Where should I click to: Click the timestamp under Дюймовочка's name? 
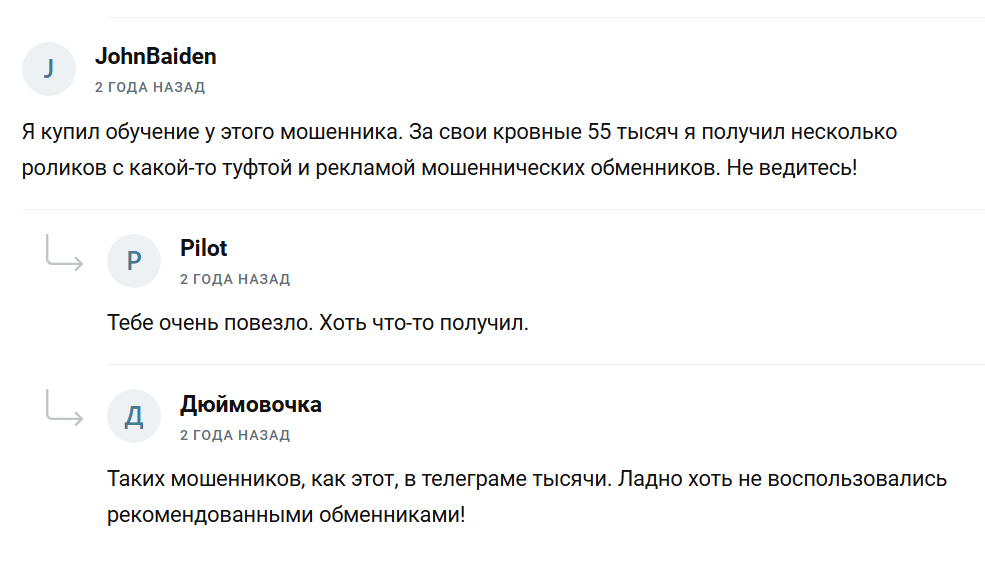click(x=235, y=435)
